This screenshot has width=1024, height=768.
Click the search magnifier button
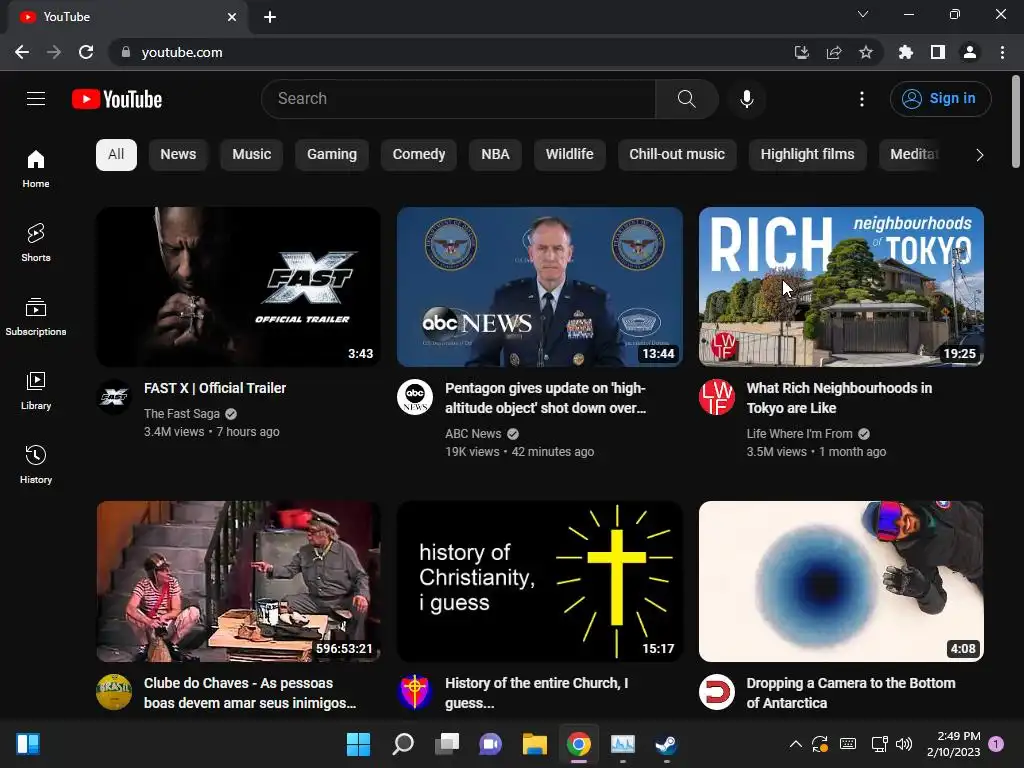click(x=686, y=99)
